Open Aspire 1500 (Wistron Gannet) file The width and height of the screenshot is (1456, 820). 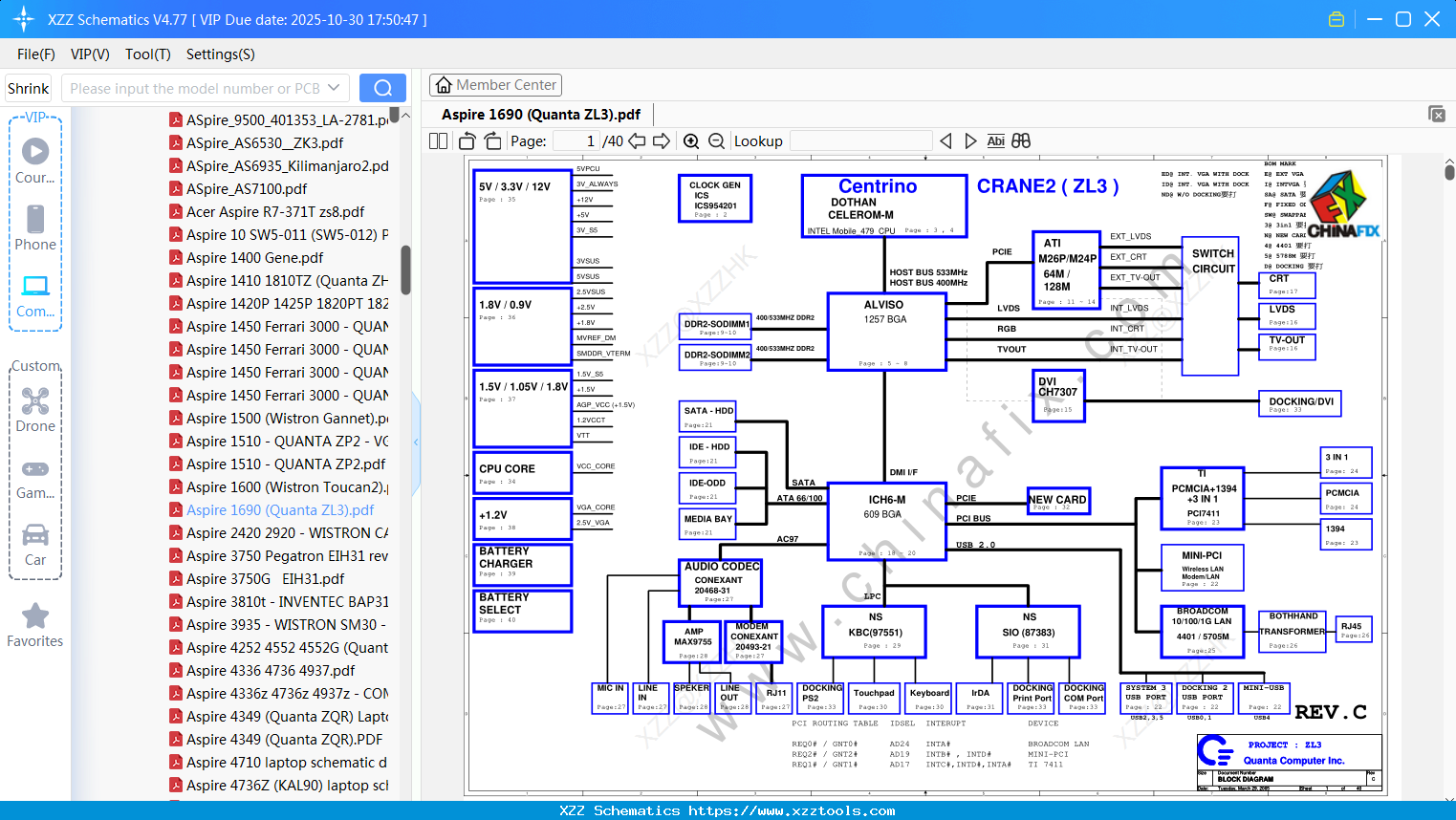tap(288, 418)
